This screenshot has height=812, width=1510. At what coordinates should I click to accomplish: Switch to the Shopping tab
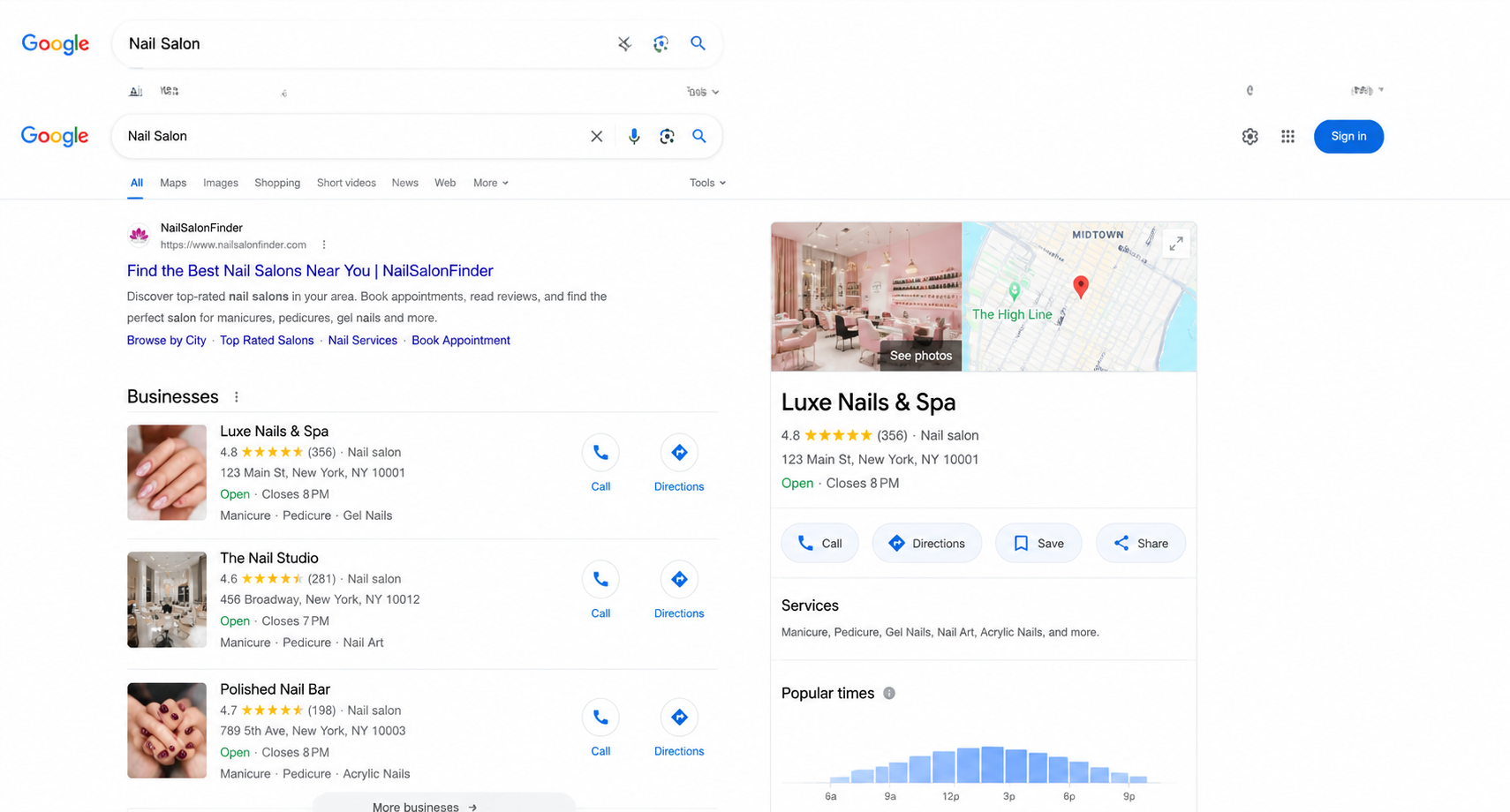point(277,183)
